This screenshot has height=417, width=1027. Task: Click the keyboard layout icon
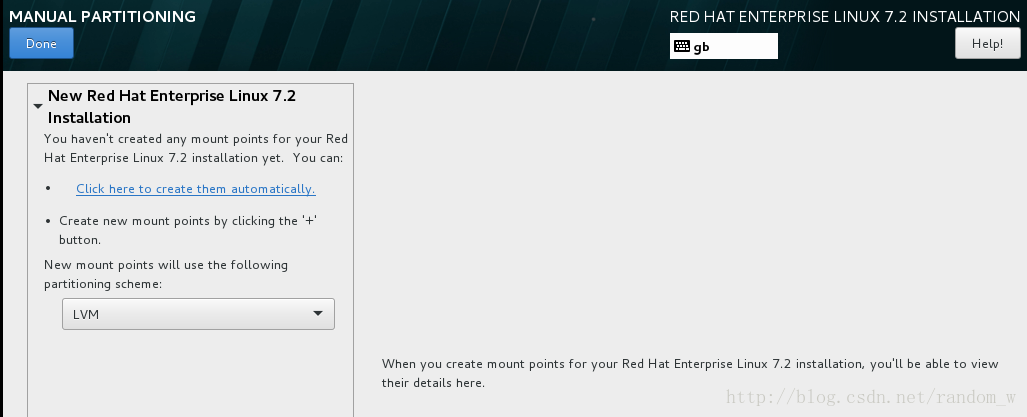click(682, 46)
